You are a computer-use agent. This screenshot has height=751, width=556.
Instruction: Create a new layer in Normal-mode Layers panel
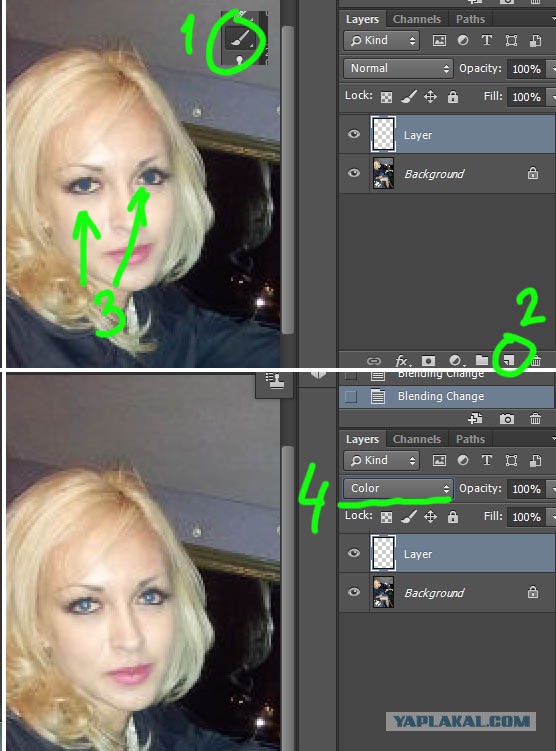point(509,360)
